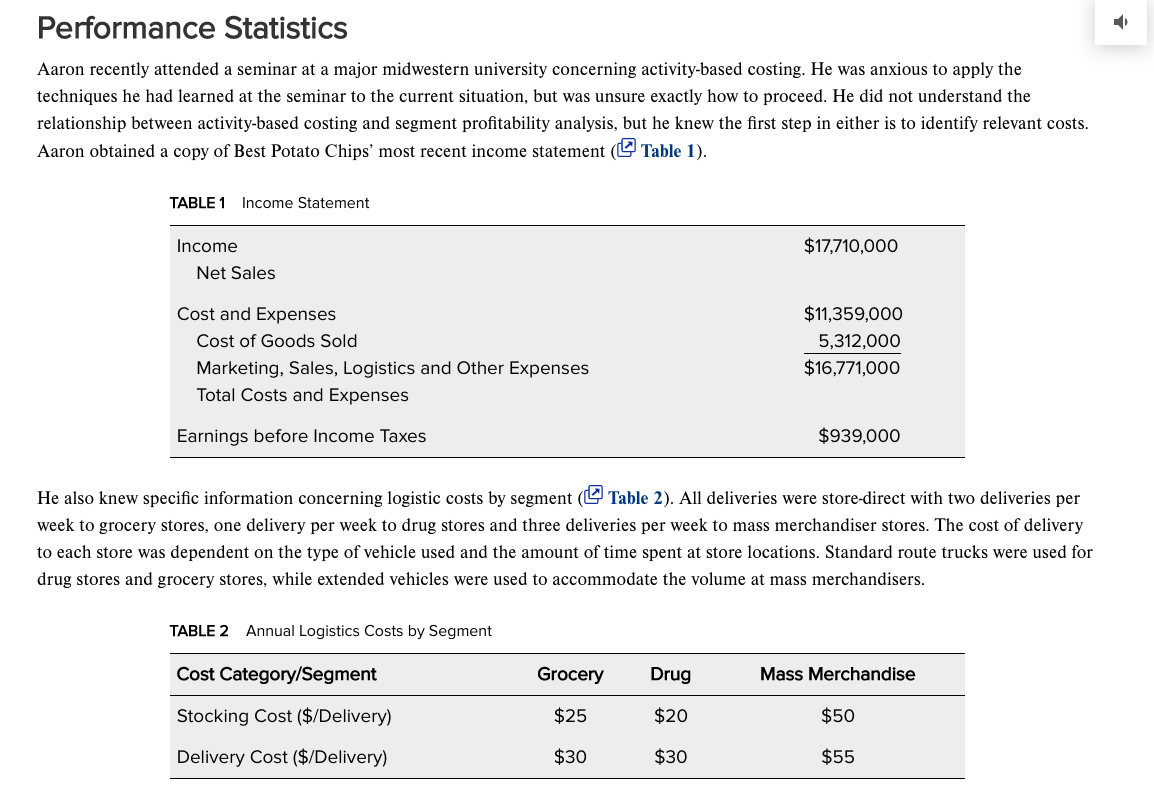The width and height of the screenshot is (1154, 797).
Task: Click Marketing, Sales, Logistics and Other Expenses
Action: point(392,368)
